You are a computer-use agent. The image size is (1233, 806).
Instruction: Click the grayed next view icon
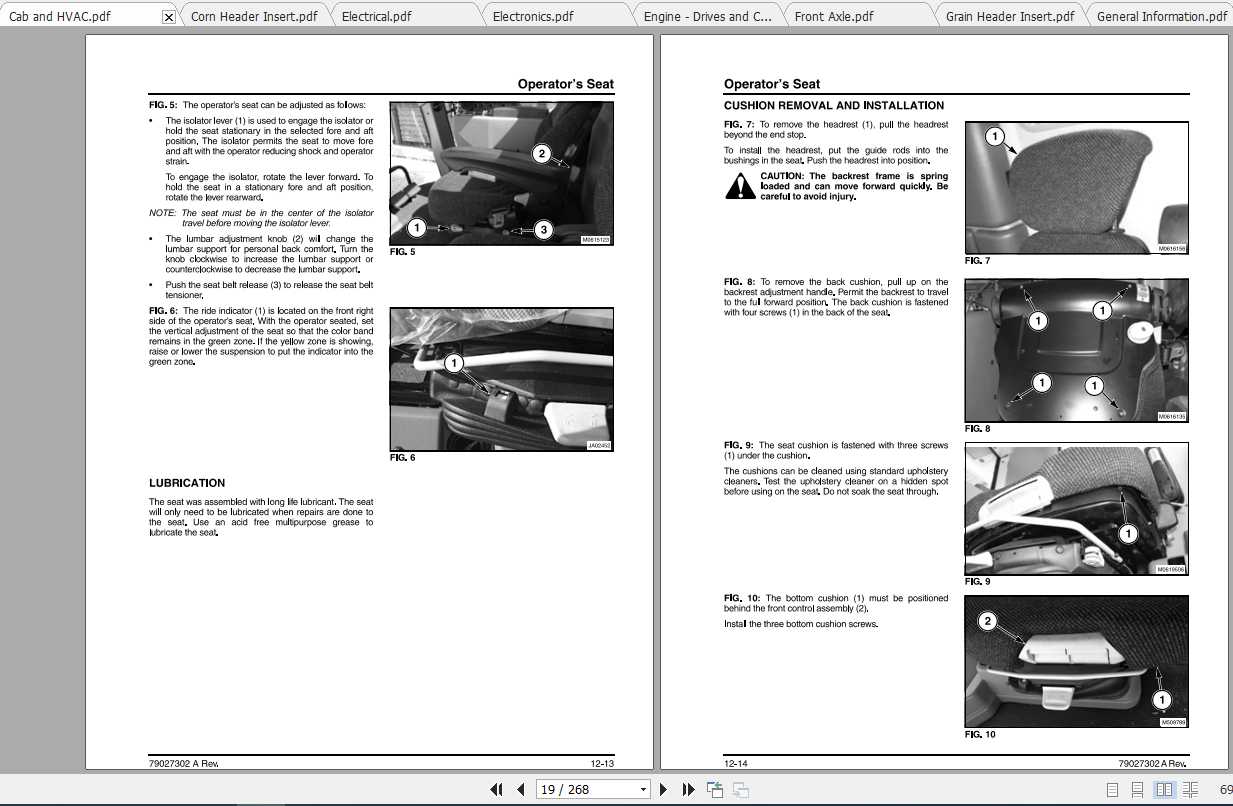coord(741,790)
